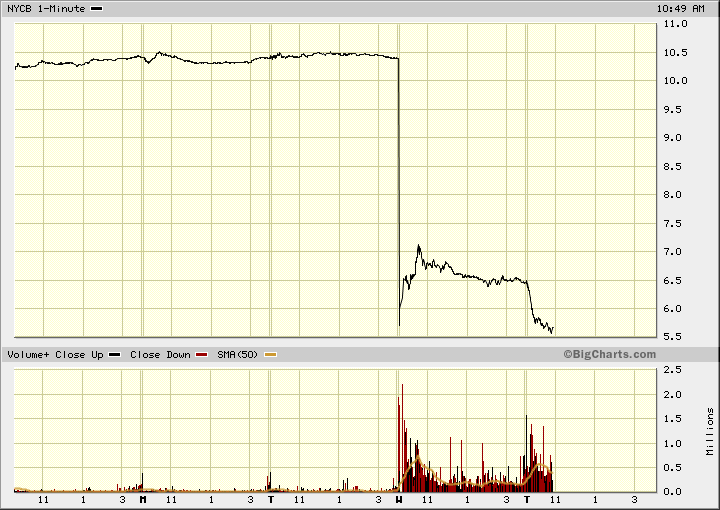
Task: Click the red Close Down legend swatch
Action: coord(202,354)
